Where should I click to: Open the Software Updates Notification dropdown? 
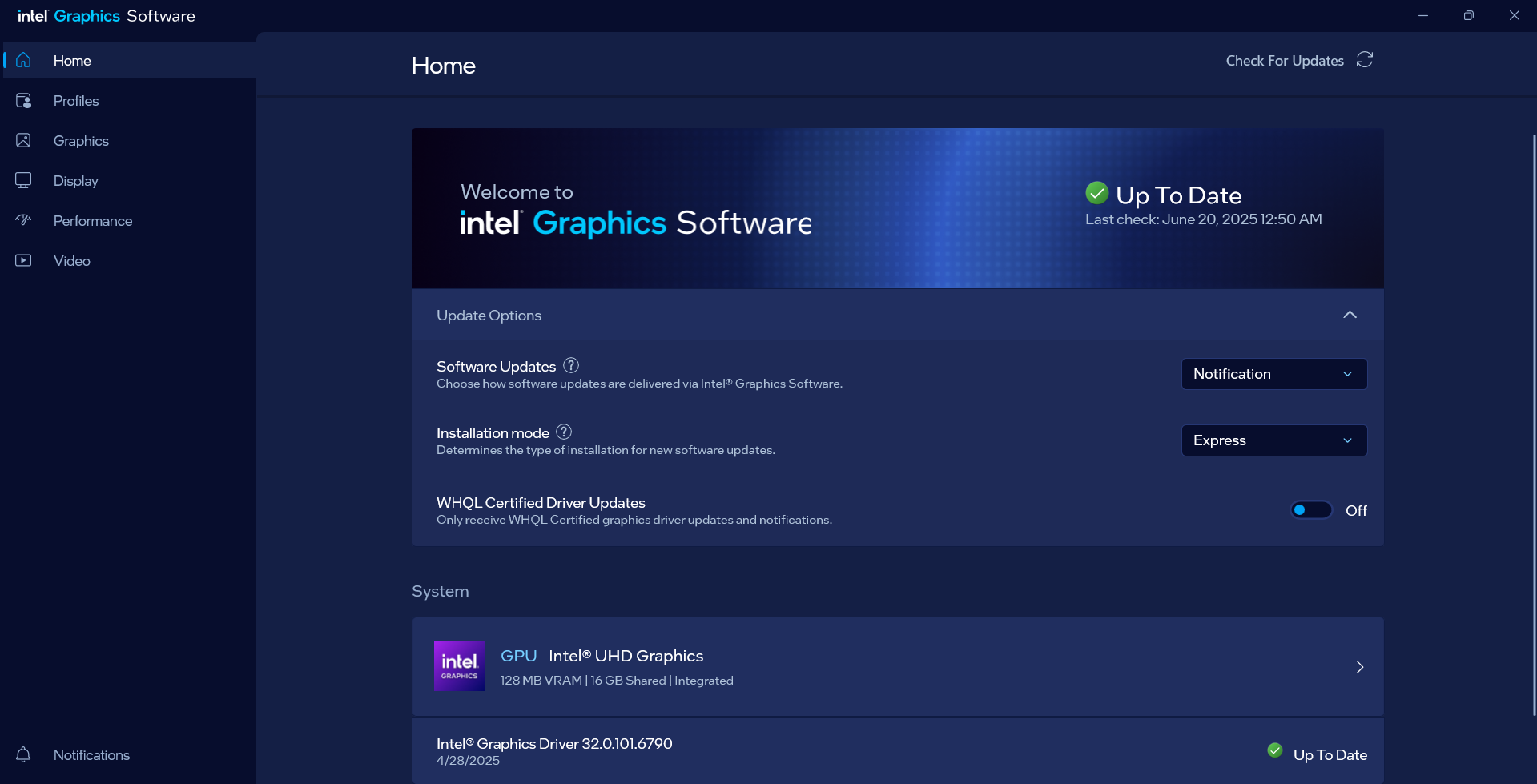coord(1274,374)
